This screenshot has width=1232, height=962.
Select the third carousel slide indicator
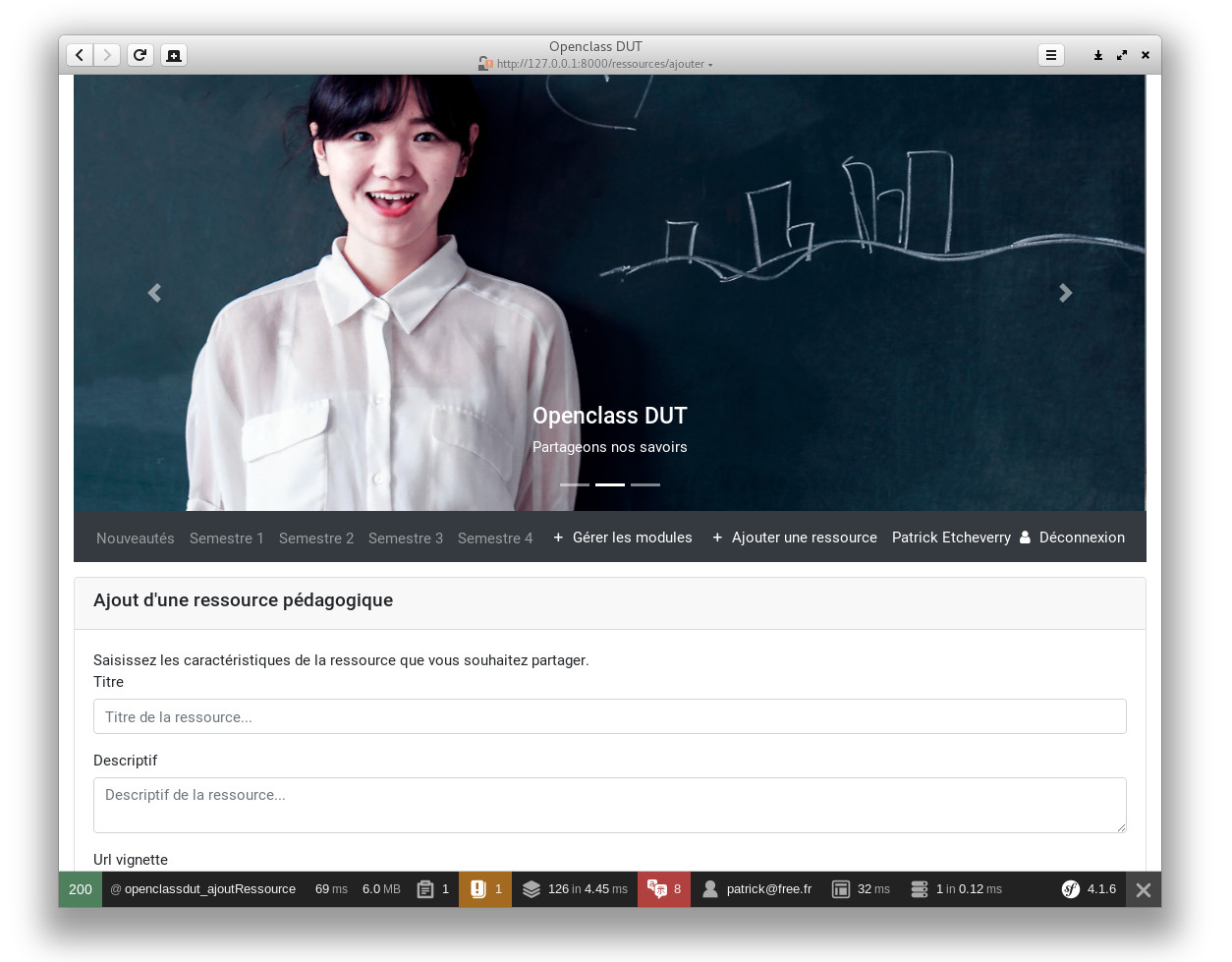coord(645,484)
